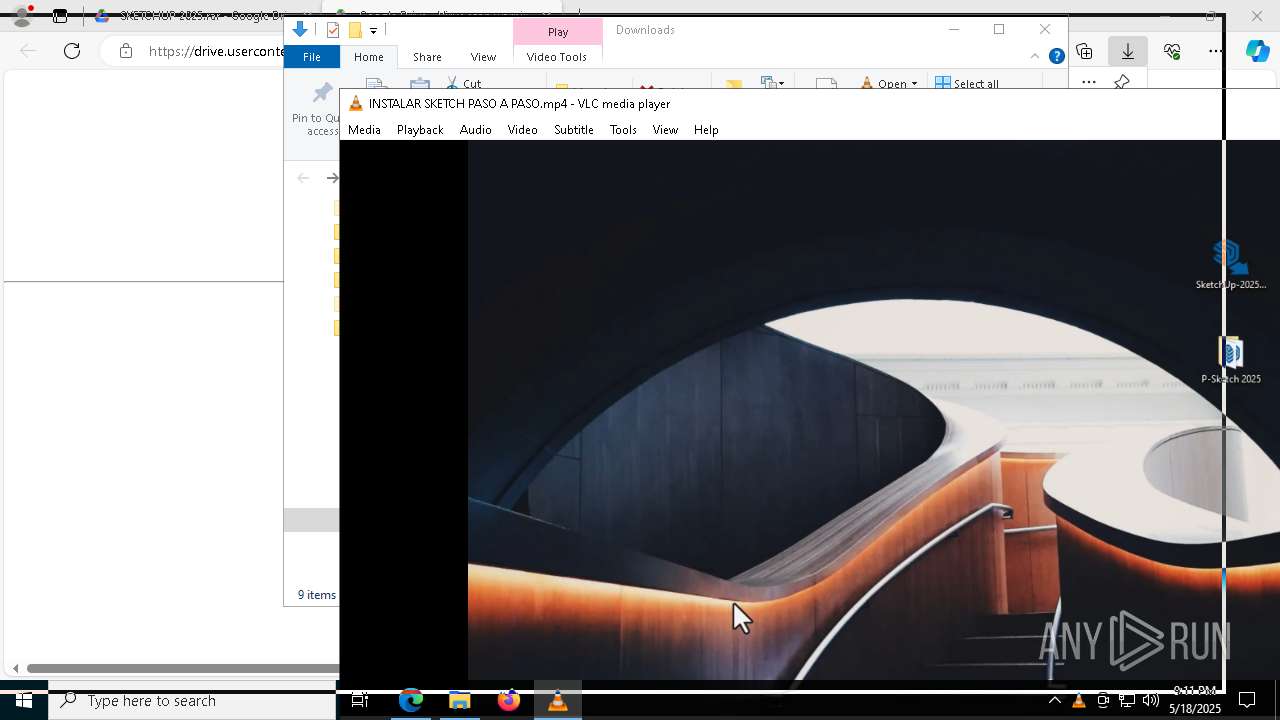Collapse the Explorer ribbon with chevron
The image size is (1280, 720).
coord(1034,56)
